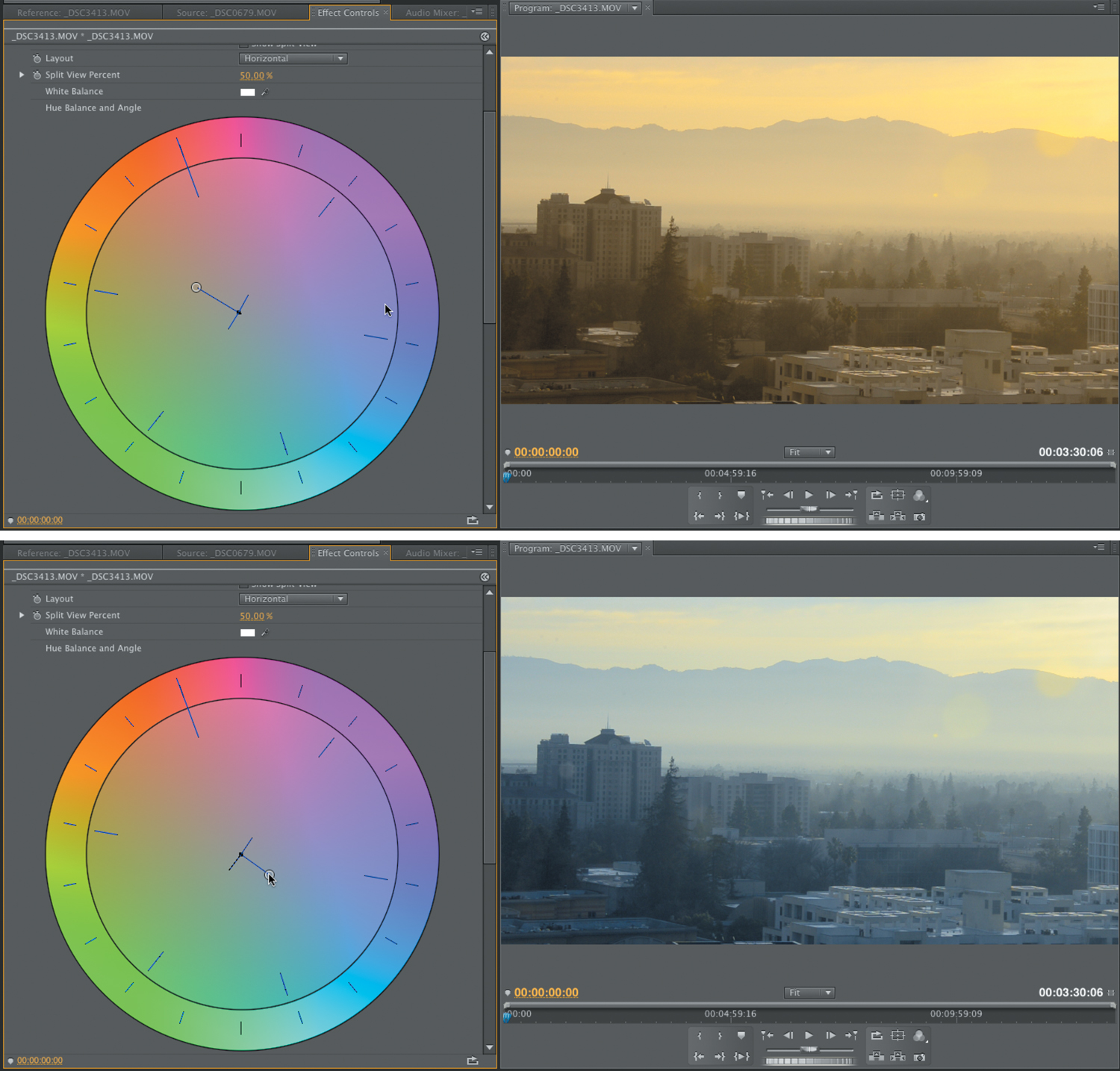Click Go to In Point in blue-preview monitor
Viewport: 1120px width, 1071px height.
pyautogui.click(x=699, y=1057)
